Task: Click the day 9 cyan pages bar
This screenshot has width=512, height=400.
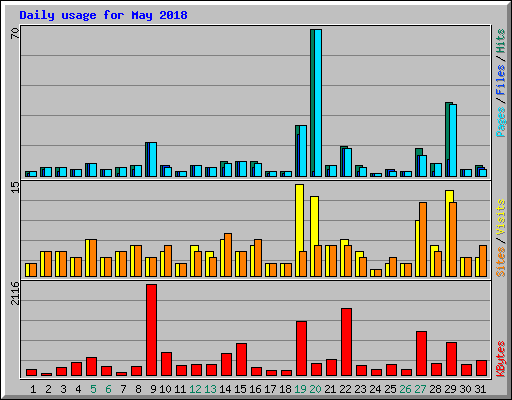Action: point(153,159)
